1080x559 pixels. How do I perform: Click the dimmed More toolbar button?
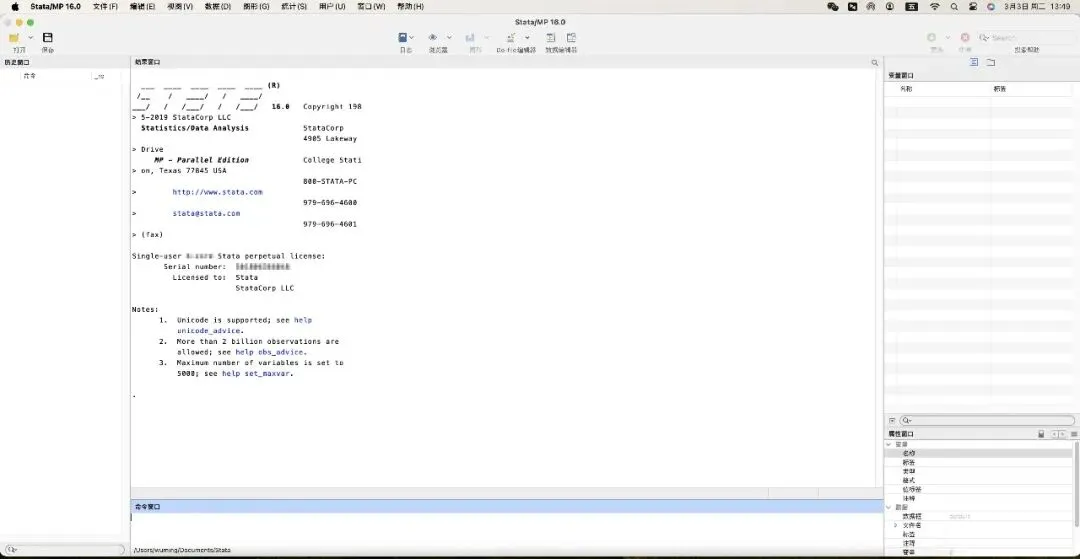click(x=931, y=38)
